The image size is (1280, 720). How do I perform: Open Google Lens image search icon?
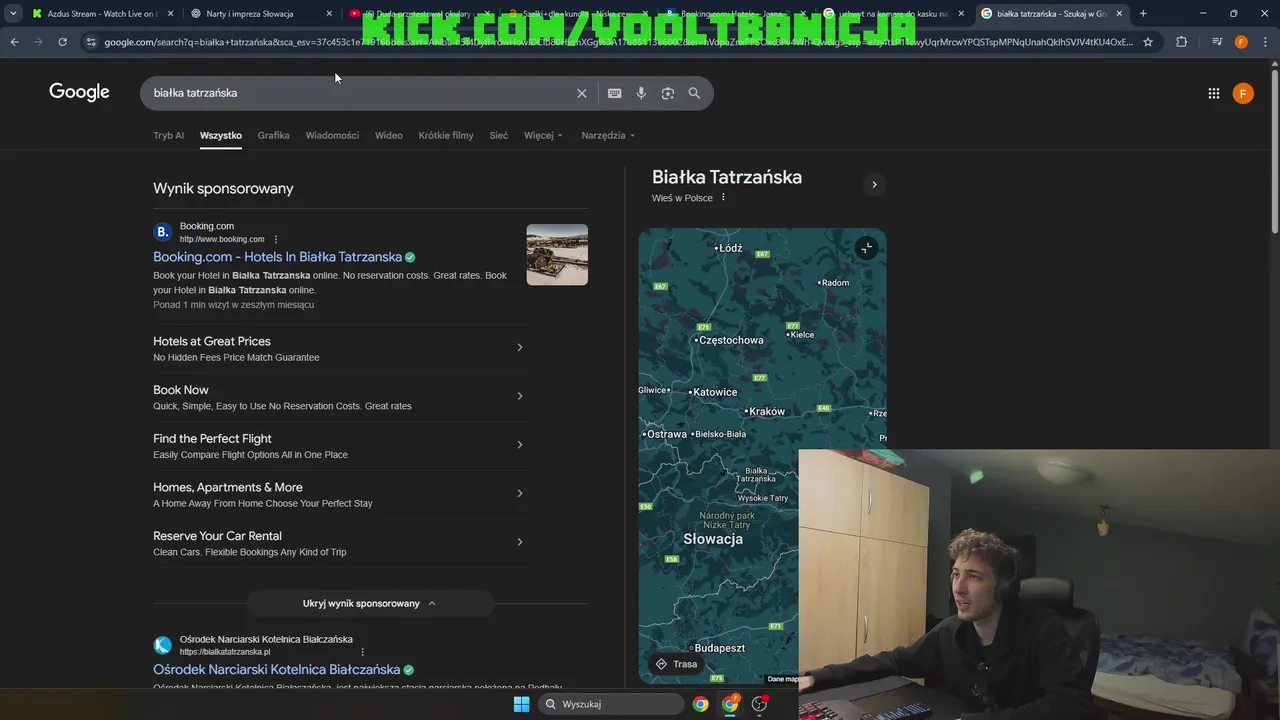tap(668, 93)
